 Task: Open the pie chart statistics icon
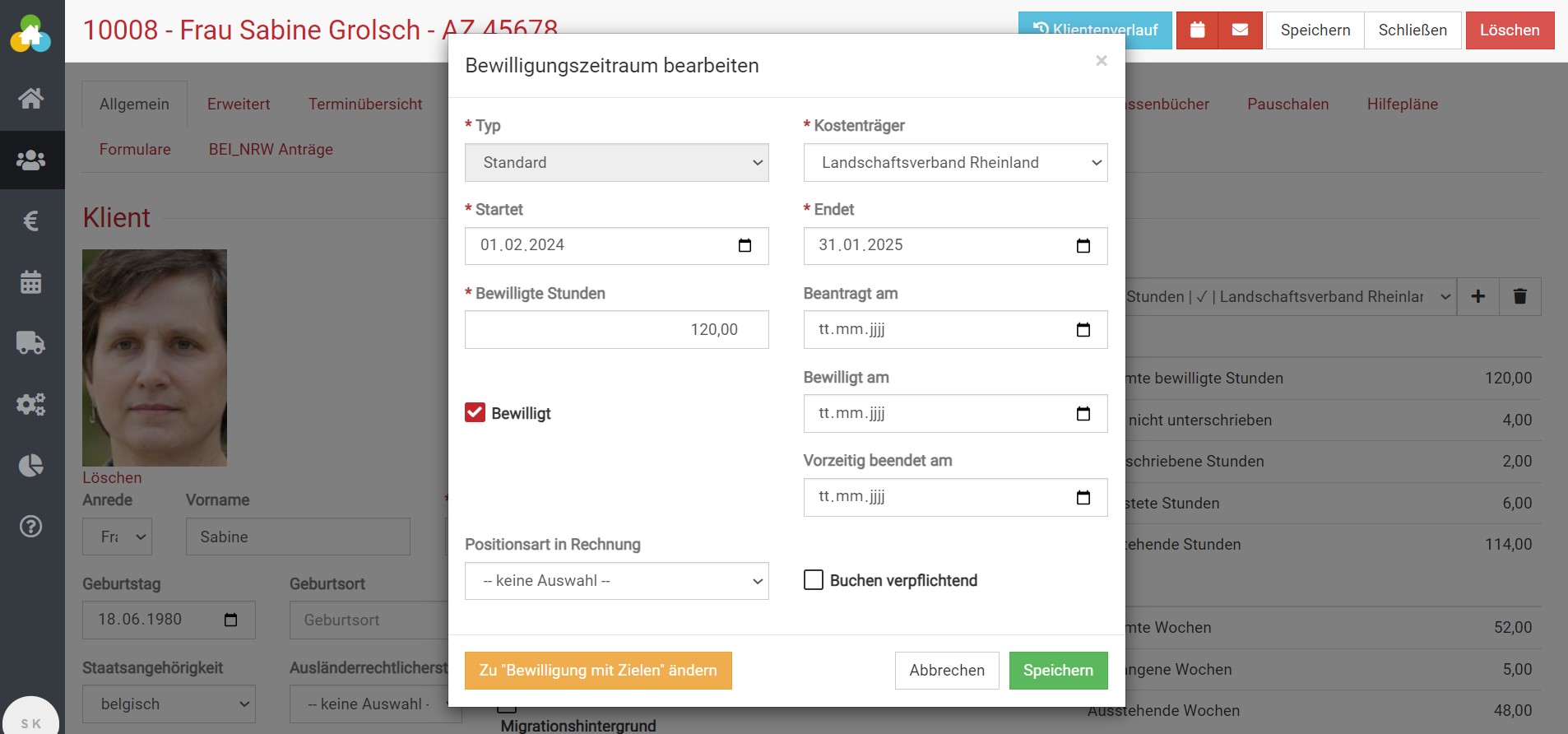(x=31, y=466)
